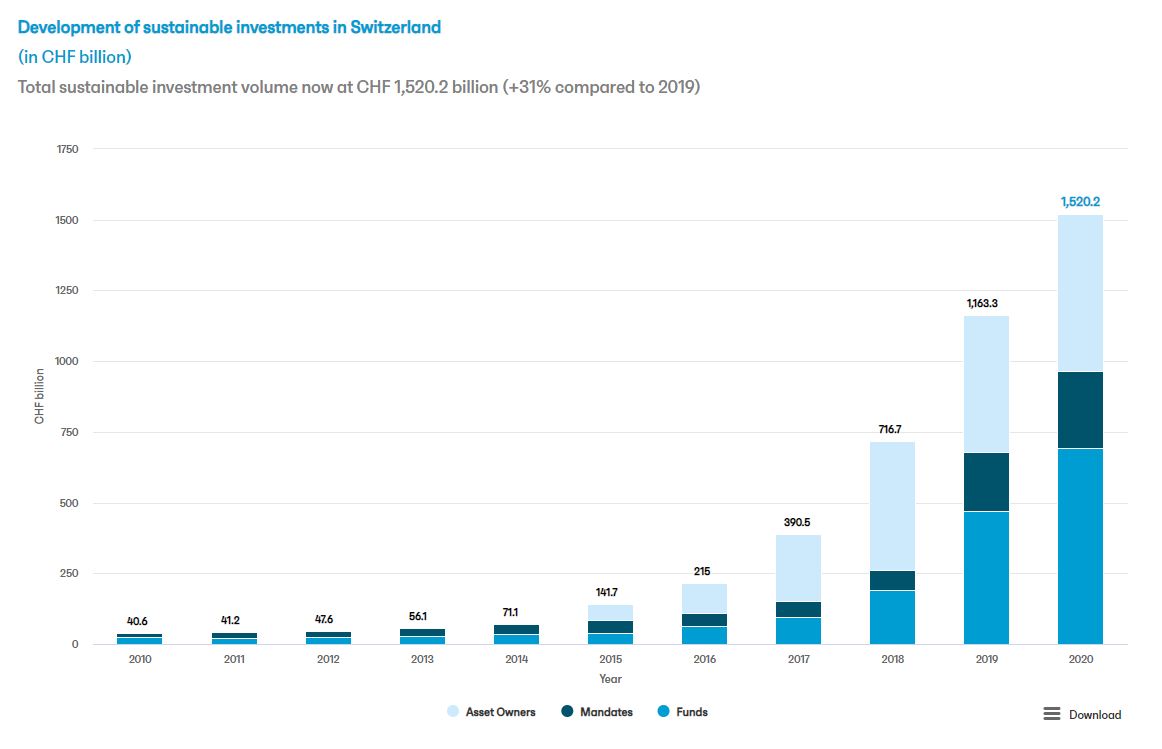Click the 390.5 label above 2017

click(x=796, y=520)
